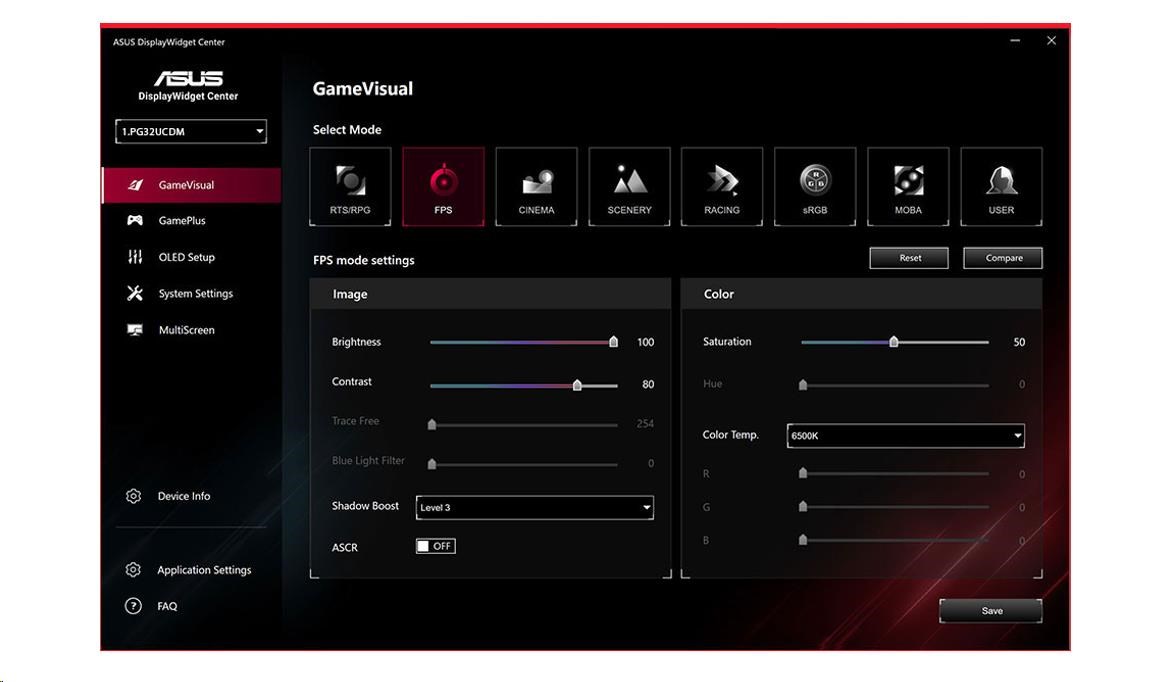The width and height of the screenshot is (1153, 682).
Task: Minimize the DisplayWidget Center window
Action: coord(1015,40)
